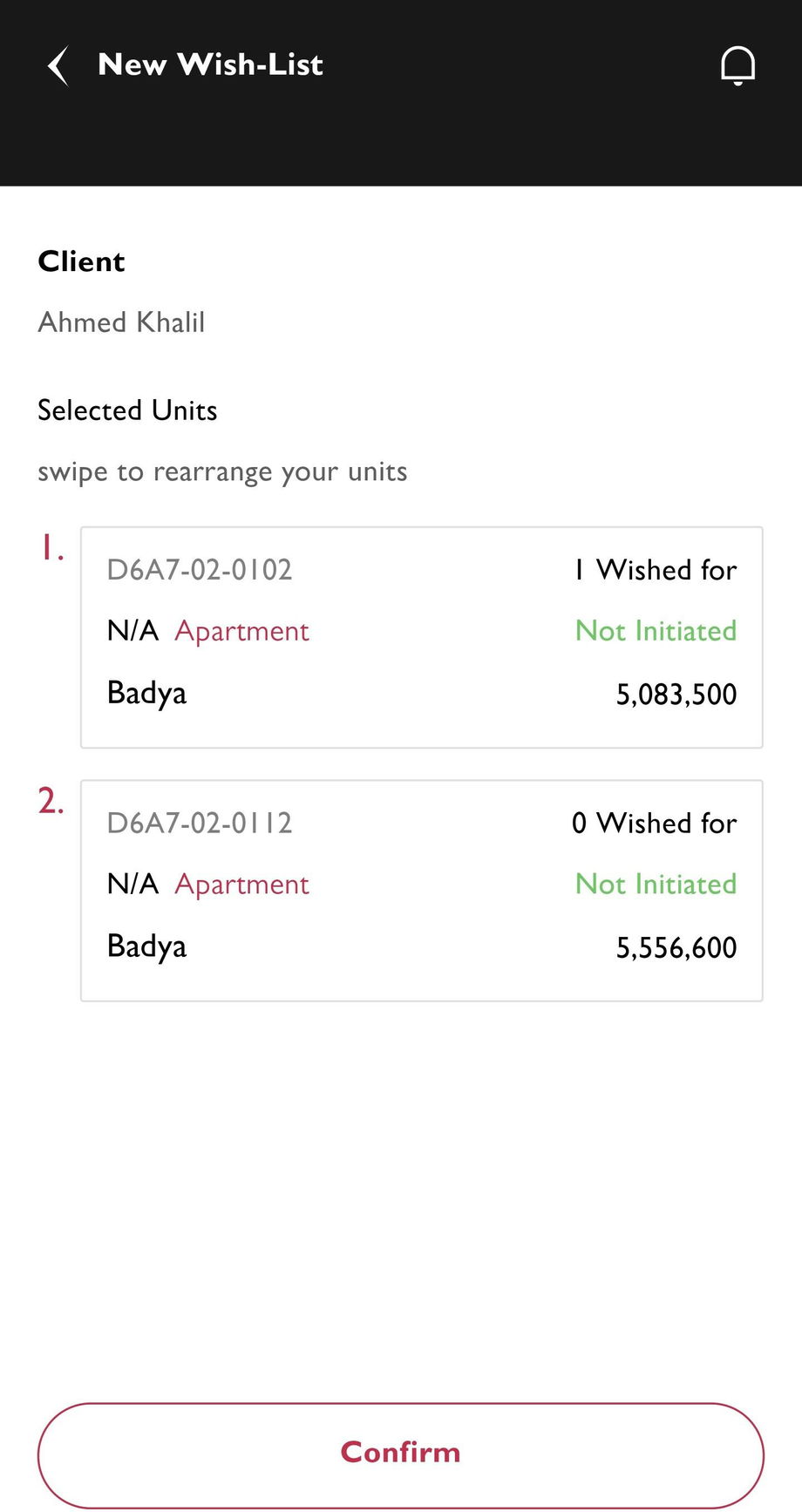Image resolution: width=802 pixels, height=1512 pixels.
Task: Click the "0 Wished for" label
Action: 654,824
